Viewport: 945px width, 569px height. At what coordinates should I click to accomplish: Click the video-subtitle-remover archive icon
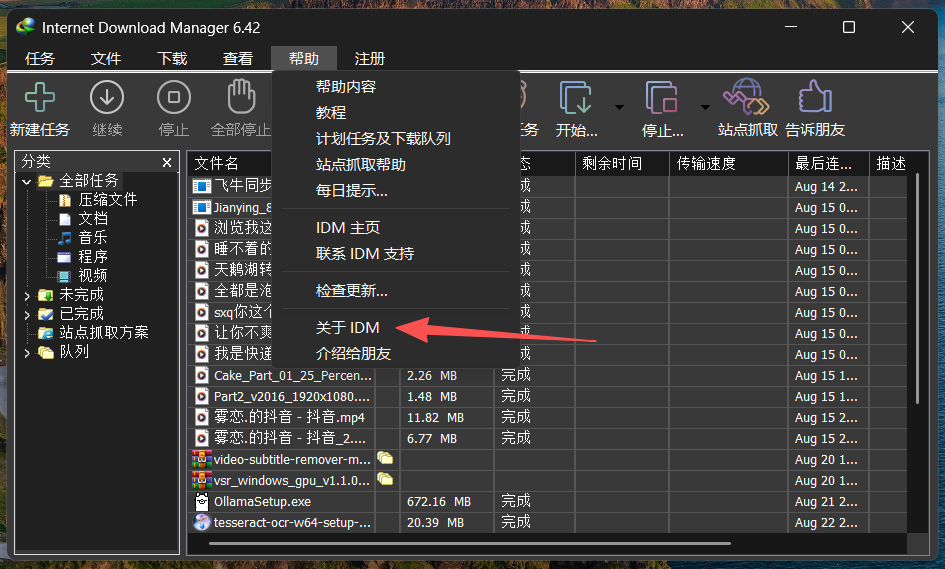pyautogui.click(x=201, y=459)
